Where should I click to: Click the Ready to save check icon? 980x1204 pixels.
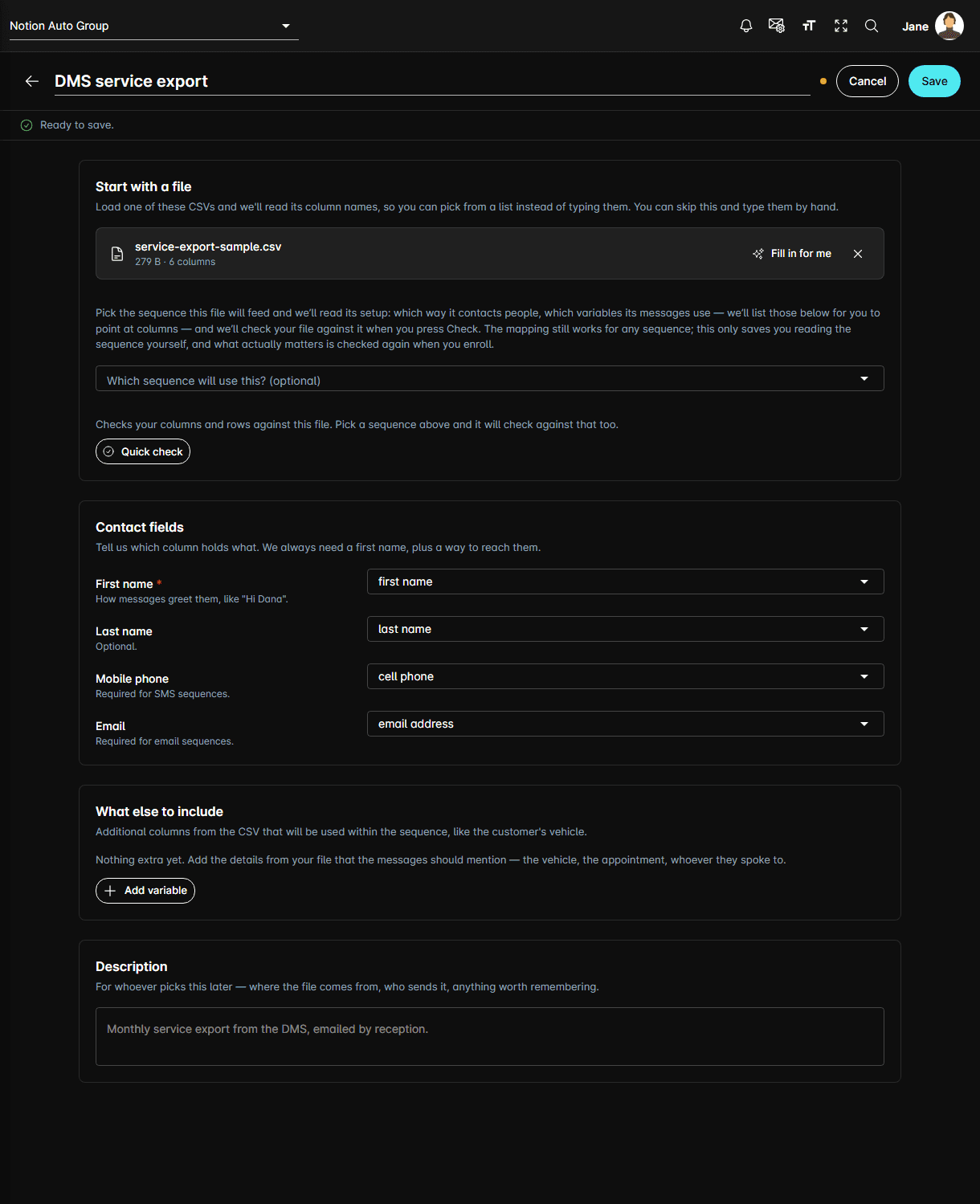click(27, 125)
